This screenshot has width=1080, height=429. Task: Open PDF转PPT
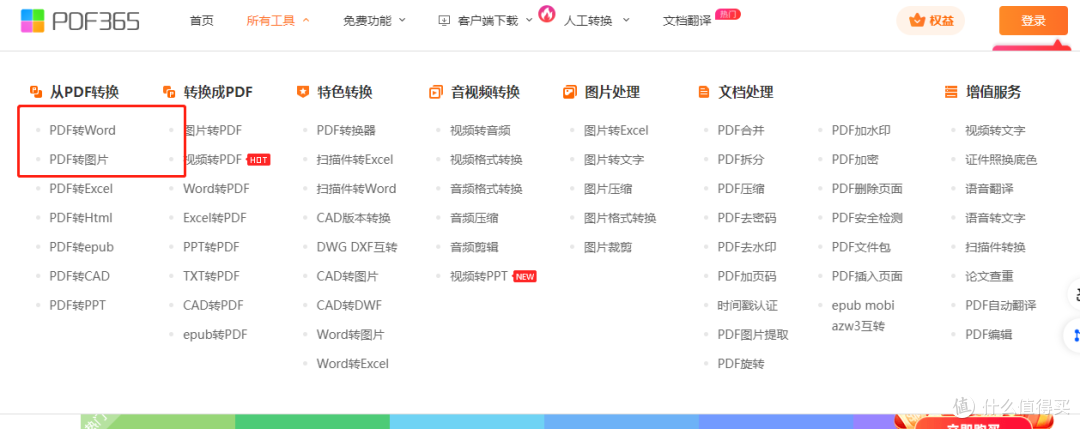[x=78, y=305]
